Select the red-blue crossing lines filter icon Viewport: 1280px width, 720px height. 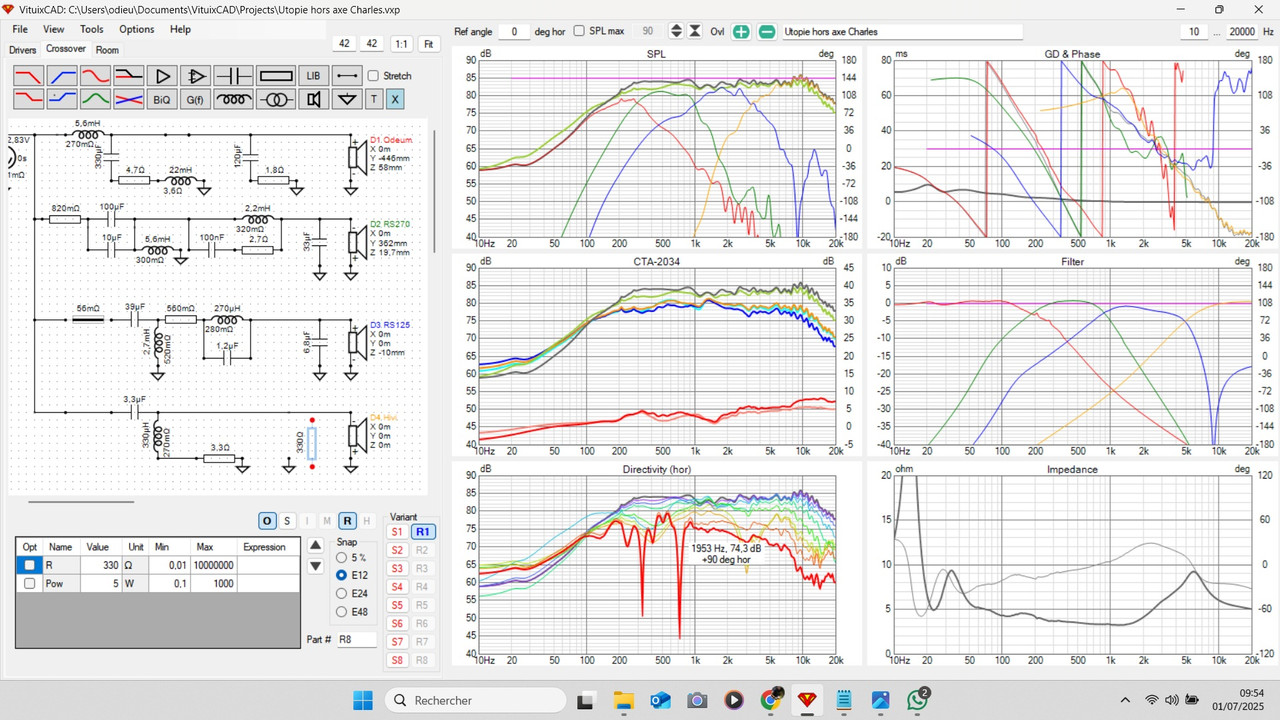click(129, 99)
